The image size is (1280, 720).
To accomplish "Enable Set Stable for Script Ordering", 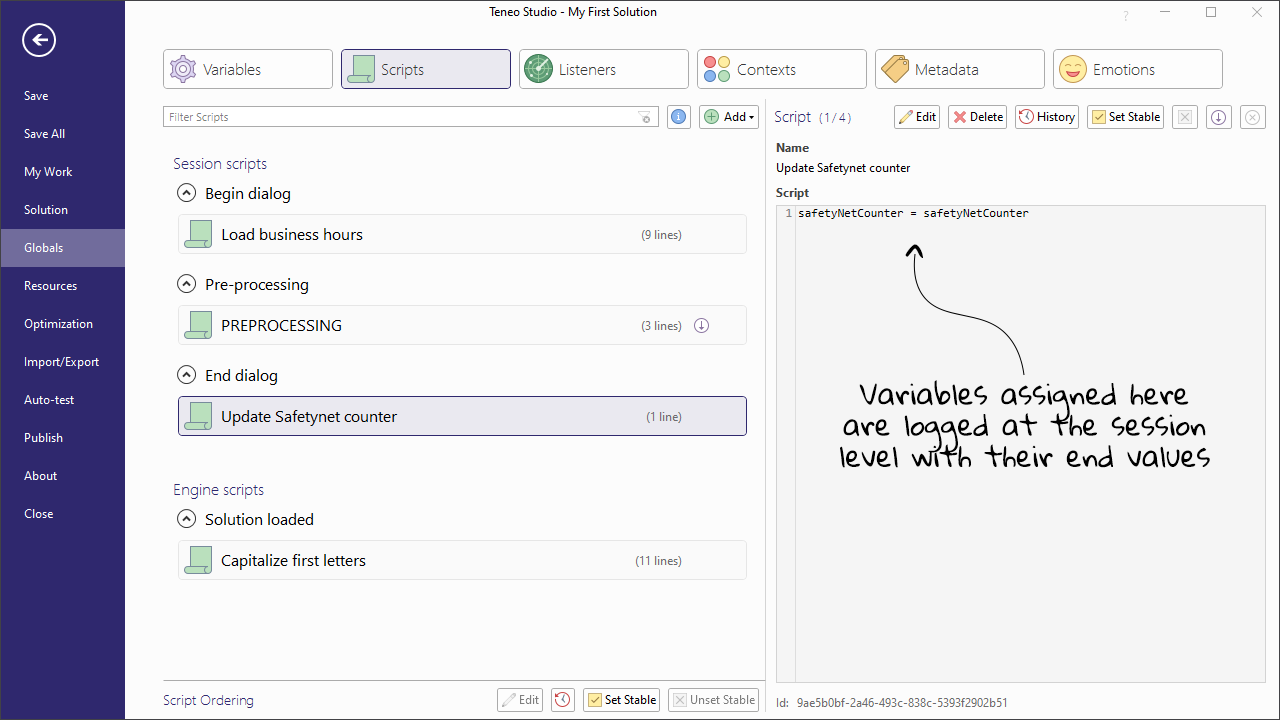I will coord(621,699).
